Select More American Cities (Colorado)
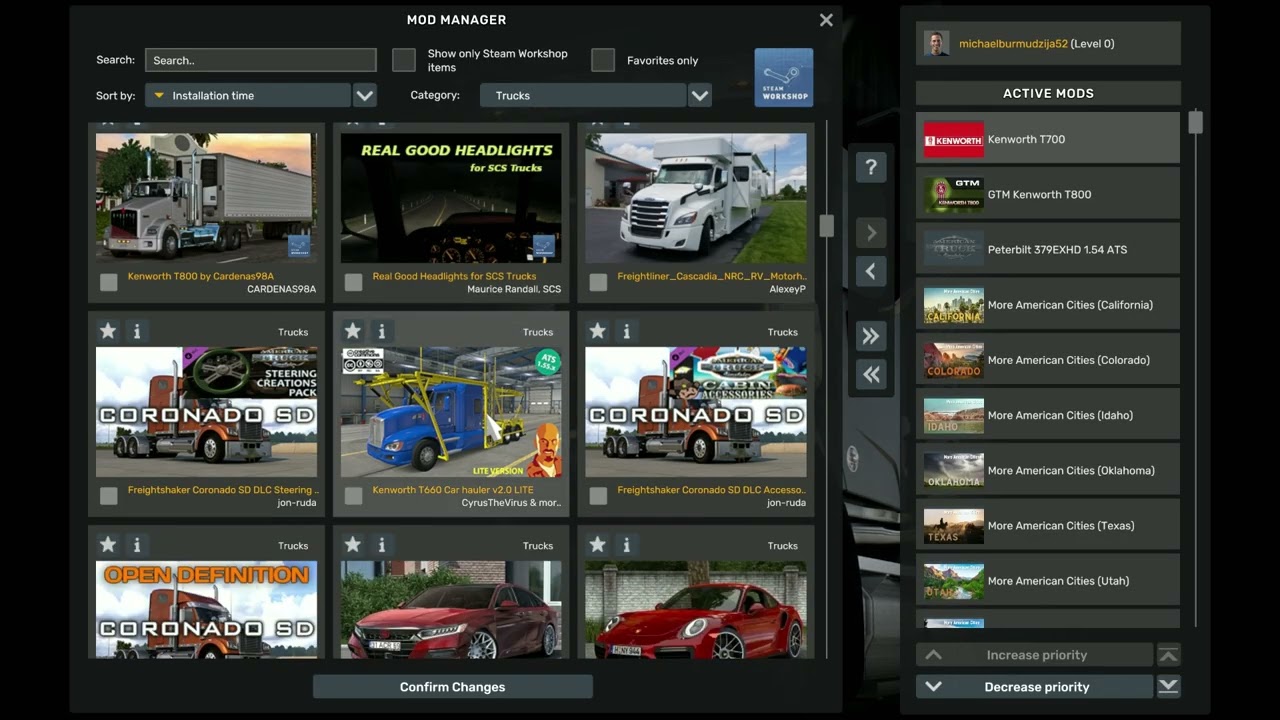The width and height of the screenshot is (1280, 720). click(1048, 360)
